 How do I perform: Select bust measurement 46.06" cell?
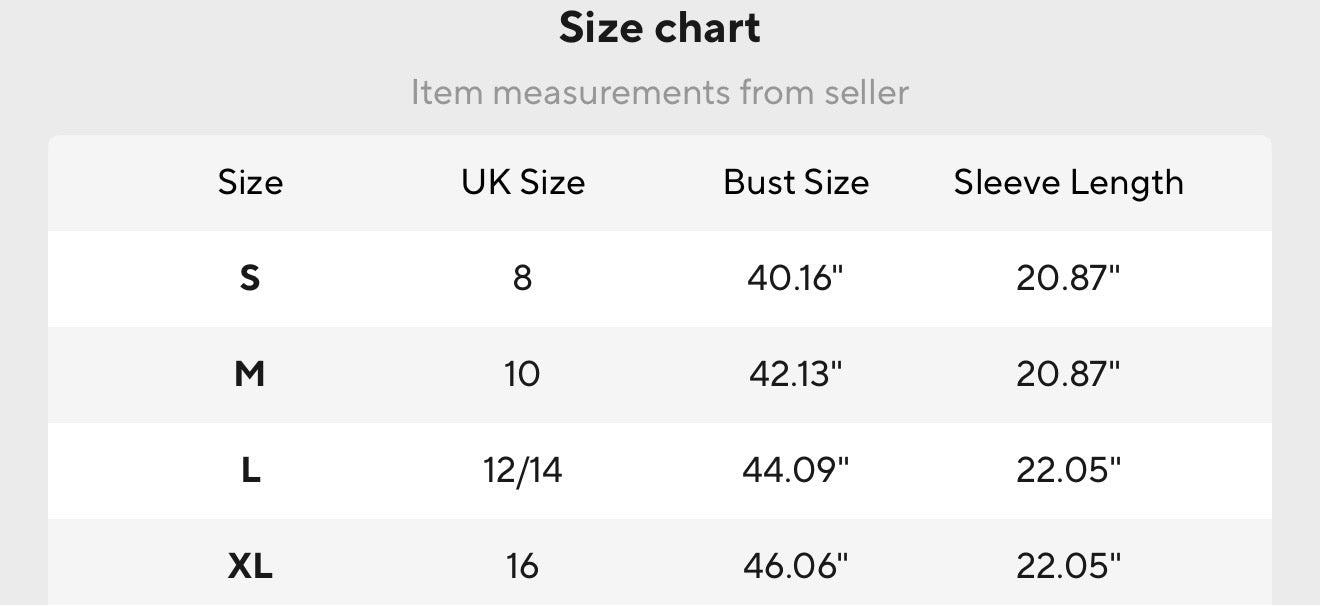796,566
